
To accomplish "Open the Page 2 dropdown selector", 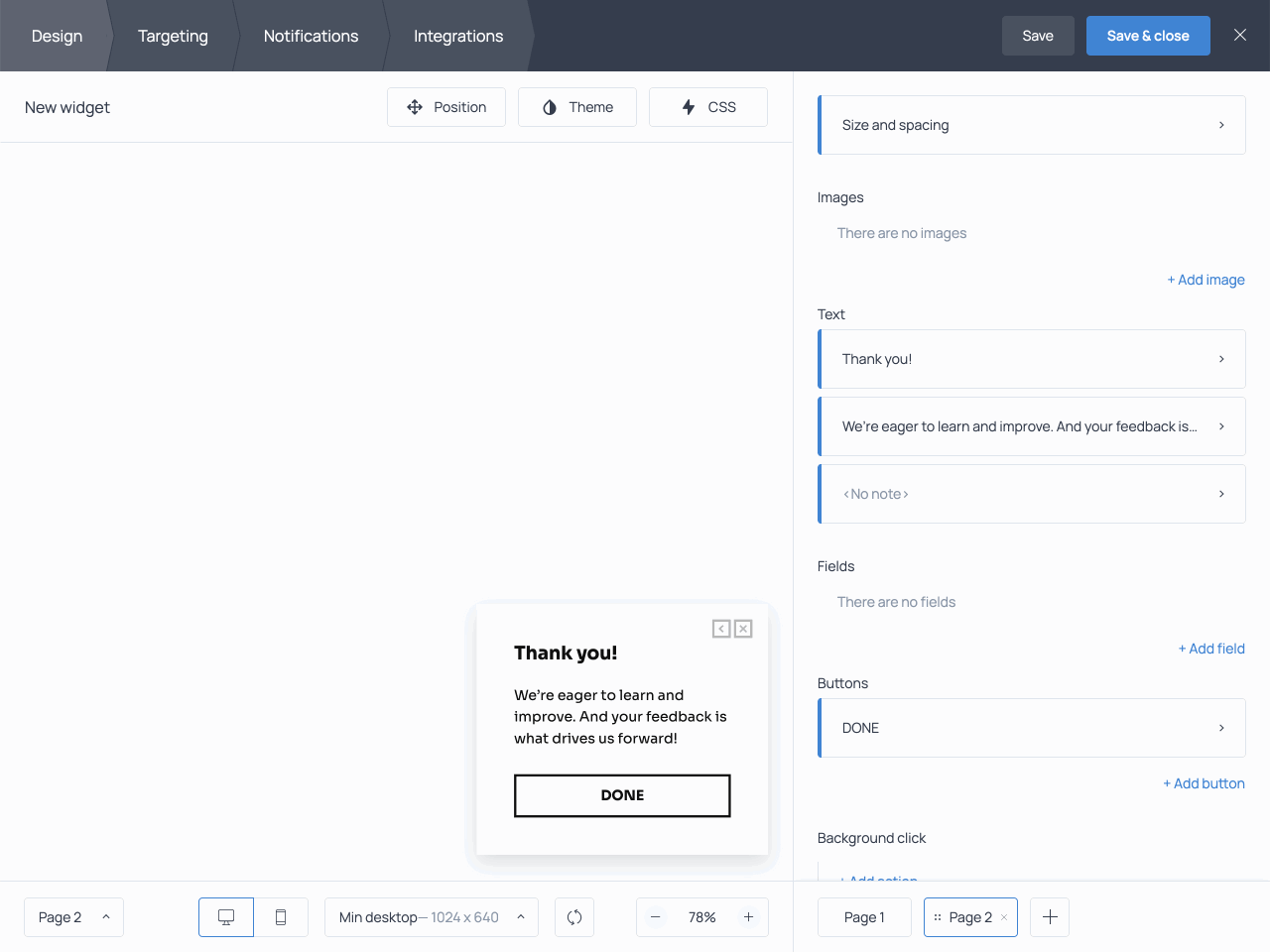I will pos(73,917).
